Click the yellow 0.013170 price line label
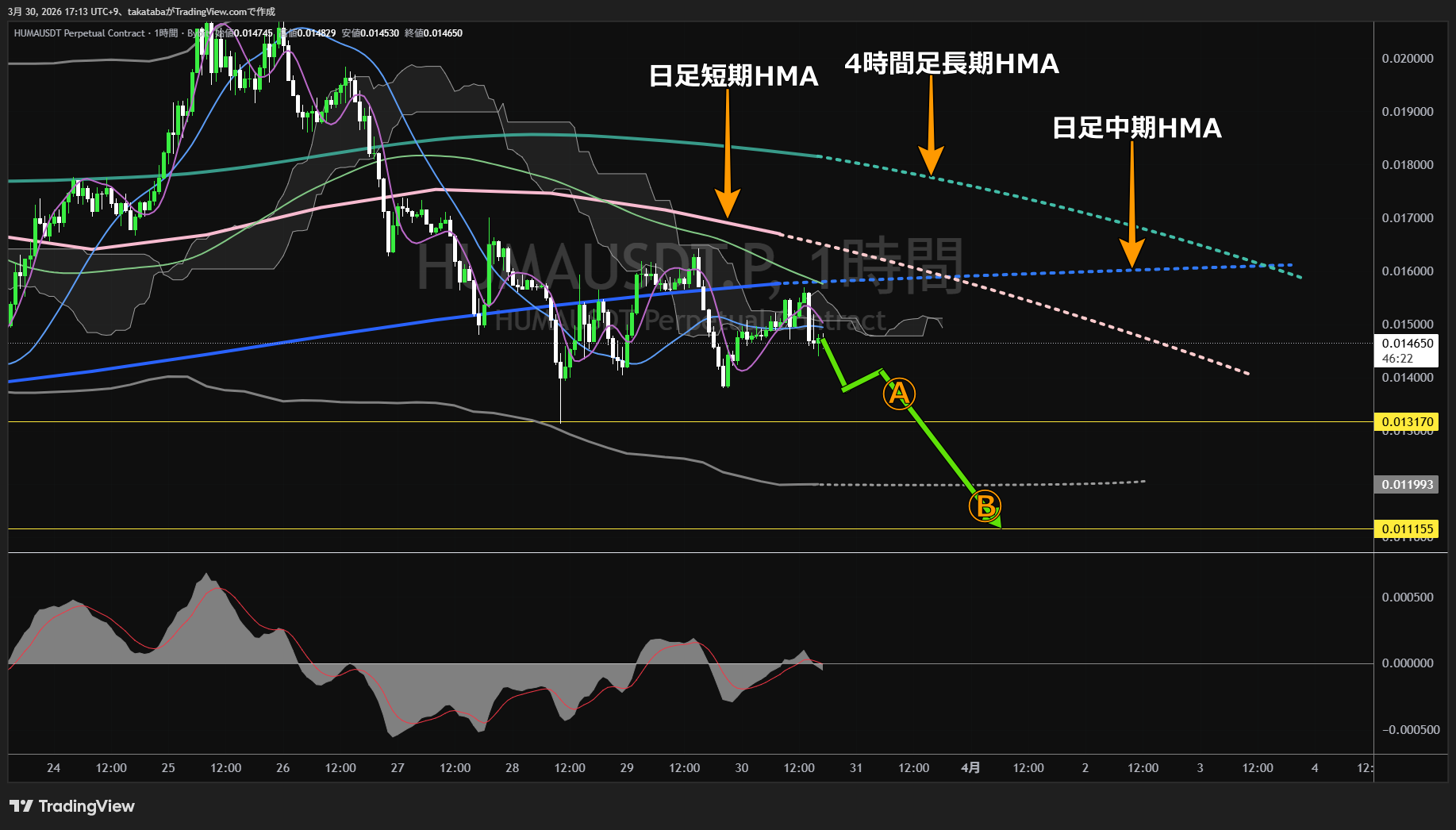The height and width of the screenshot is (830, 1456). point(1407,422)
